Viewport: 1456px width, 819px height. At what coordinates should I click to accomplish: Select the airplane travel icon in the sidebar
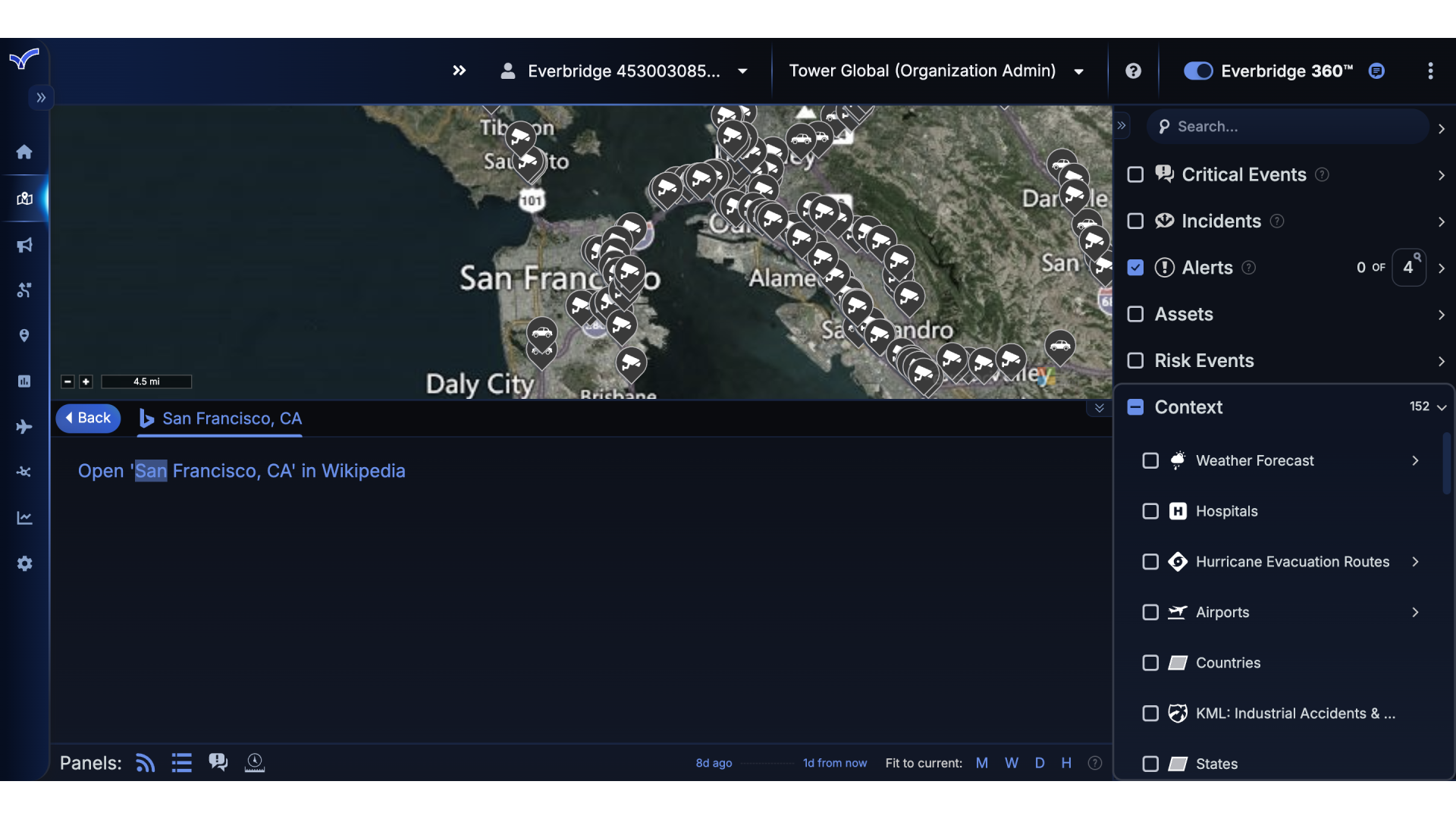[24, 427]
